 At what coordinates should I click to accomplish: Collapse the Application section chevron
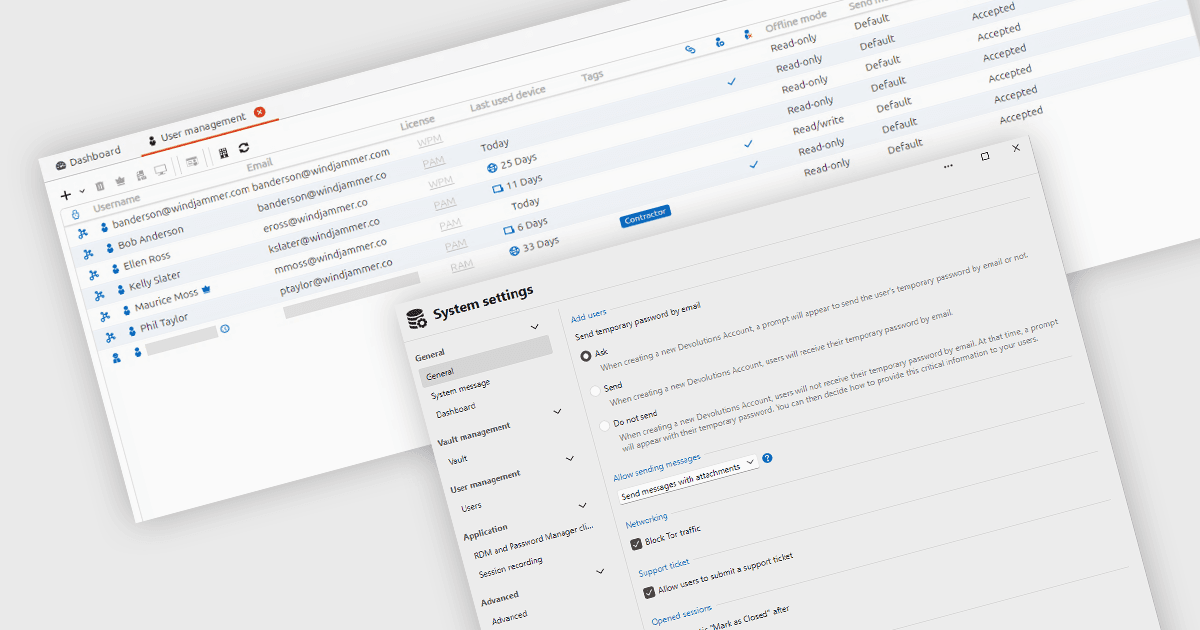point(583,506)
